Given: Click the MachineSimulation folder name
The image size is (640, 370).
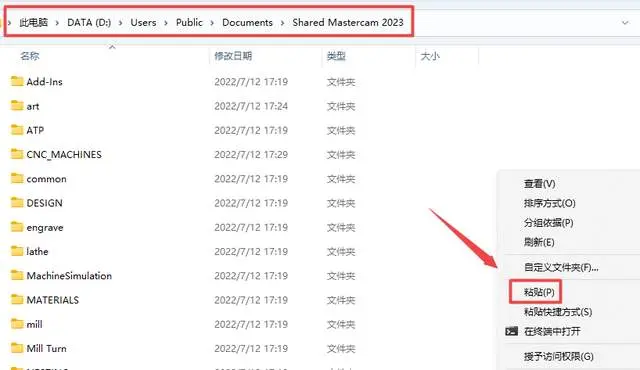Looking at the screenshot, I should pos(69,276).
